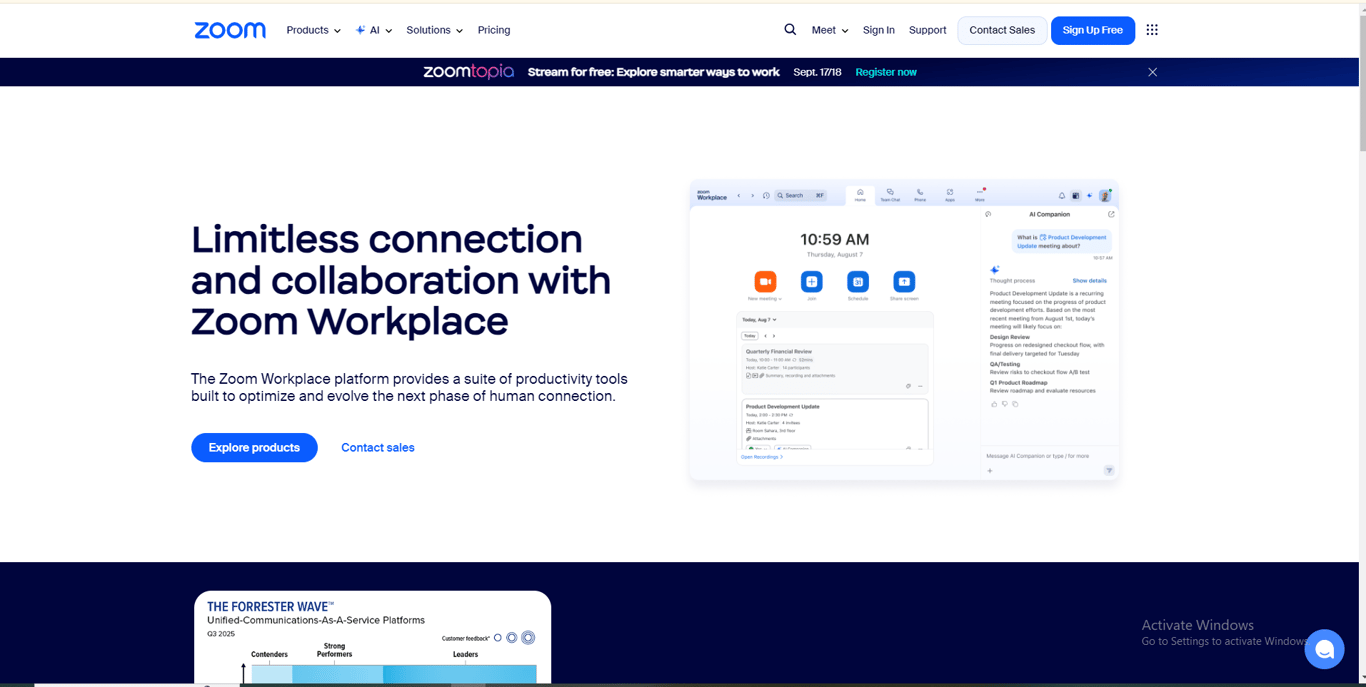The image size is (1366, 687).
Task: Expand the Today, Aug 7 date dropdown
Action: coord(759,320)
